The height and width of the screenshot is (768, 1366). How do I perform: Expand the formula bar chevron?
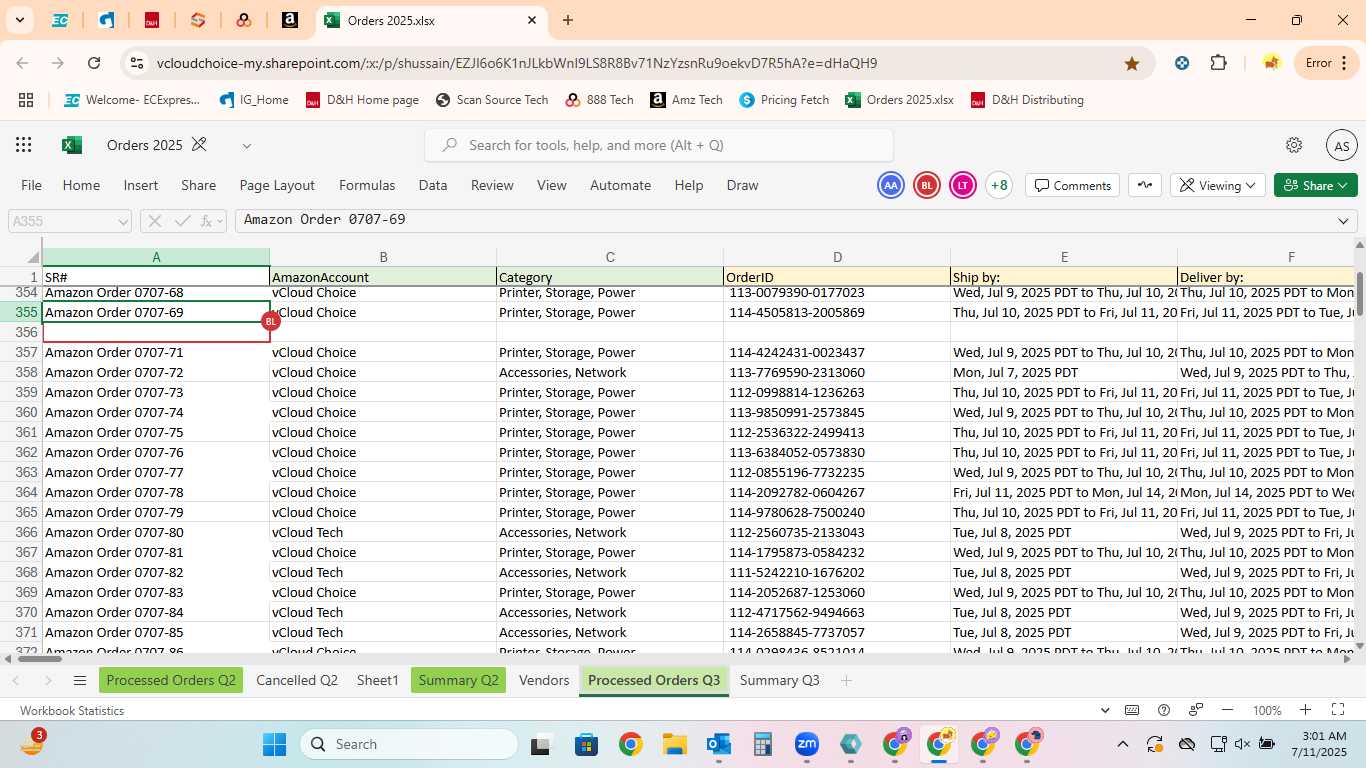[x=1343, y=221]
